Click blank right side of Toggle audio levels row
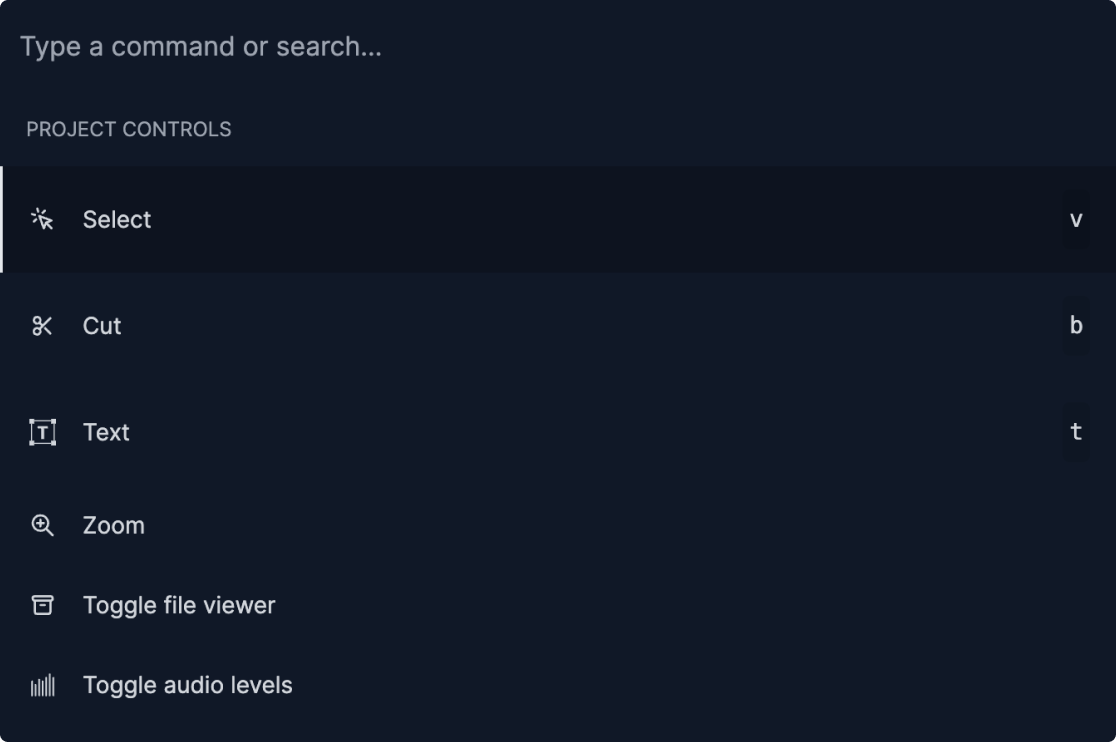This screenshot has height=742, width=1116. (x=800, y=685)
